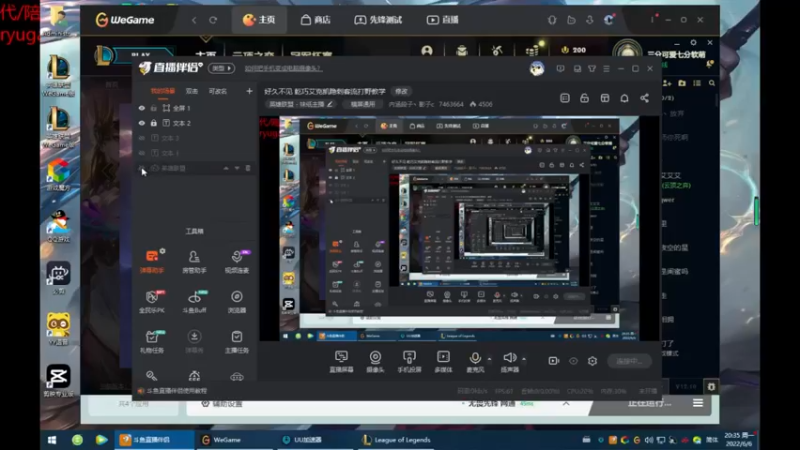Open the 斗鱼Buff tool
This screenshot has width=800, height=450.
coord(194,301)
